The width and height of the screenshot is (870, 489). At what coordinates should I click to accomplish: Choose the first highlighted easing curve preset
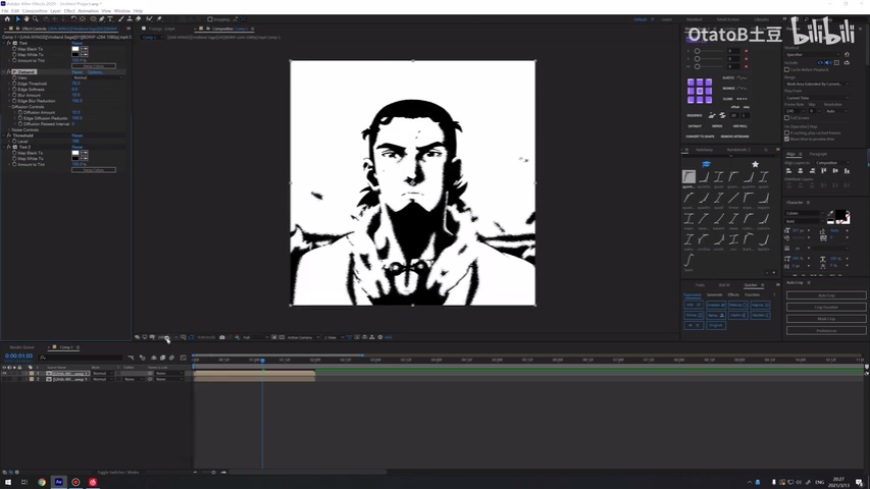689,177
